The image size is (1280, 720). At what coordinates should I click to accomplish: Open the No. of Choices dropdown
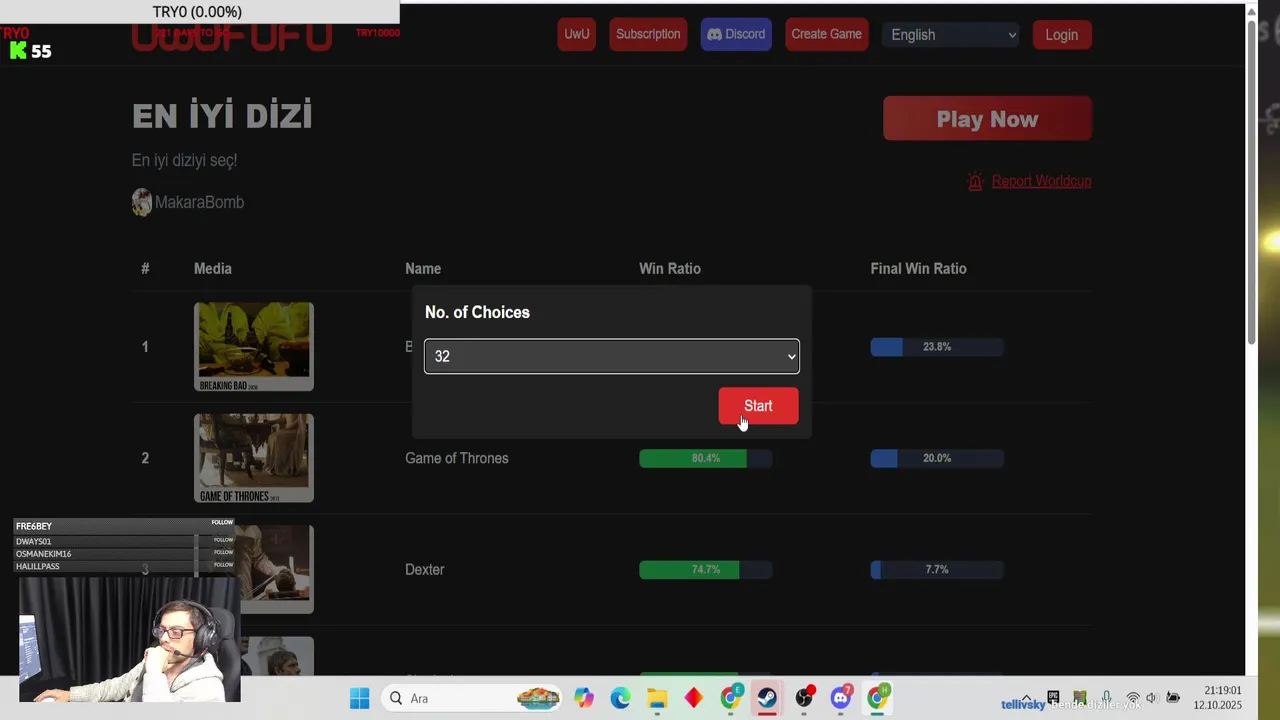612,356
